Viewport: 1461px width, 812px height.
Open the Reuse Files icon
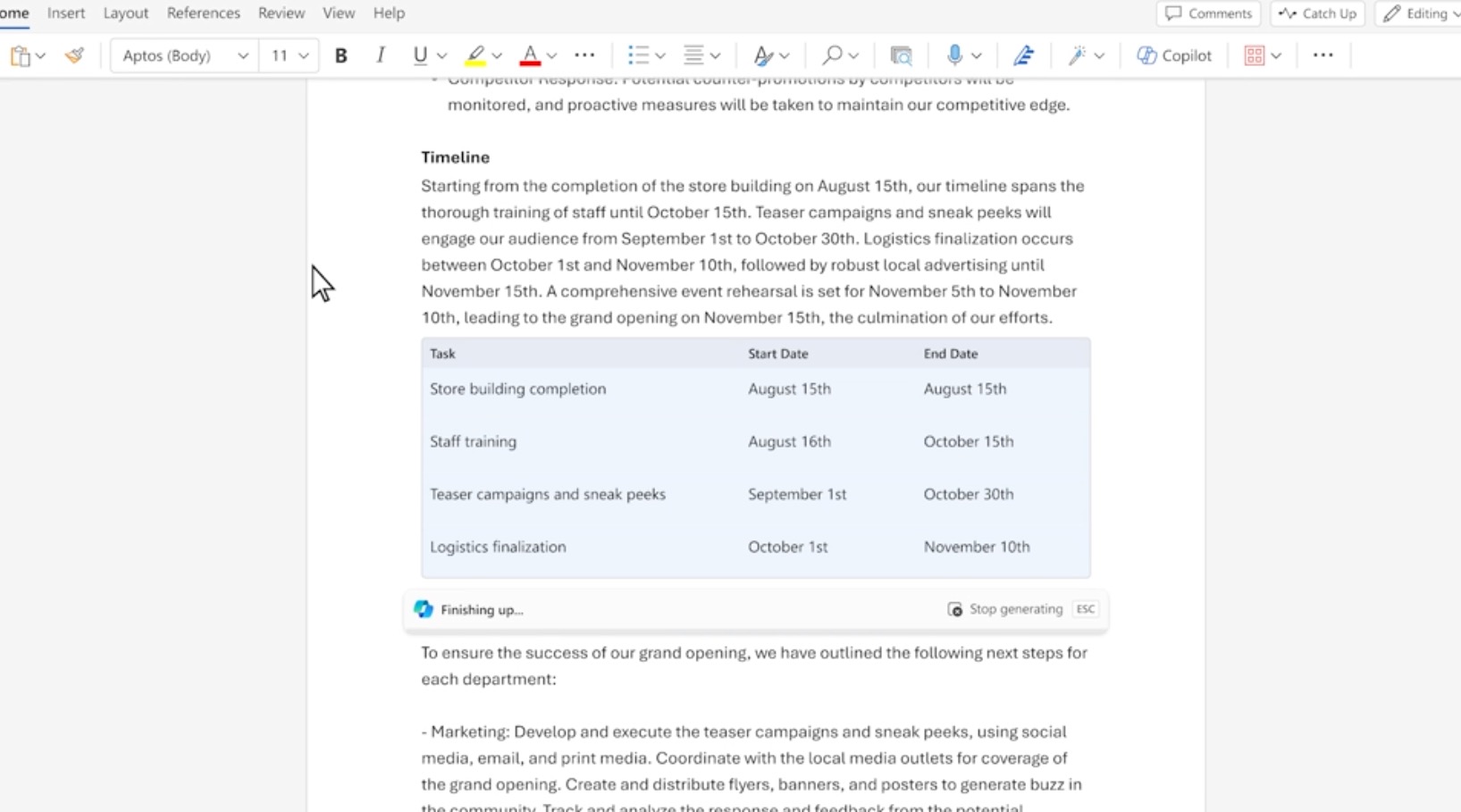point(901,55)
